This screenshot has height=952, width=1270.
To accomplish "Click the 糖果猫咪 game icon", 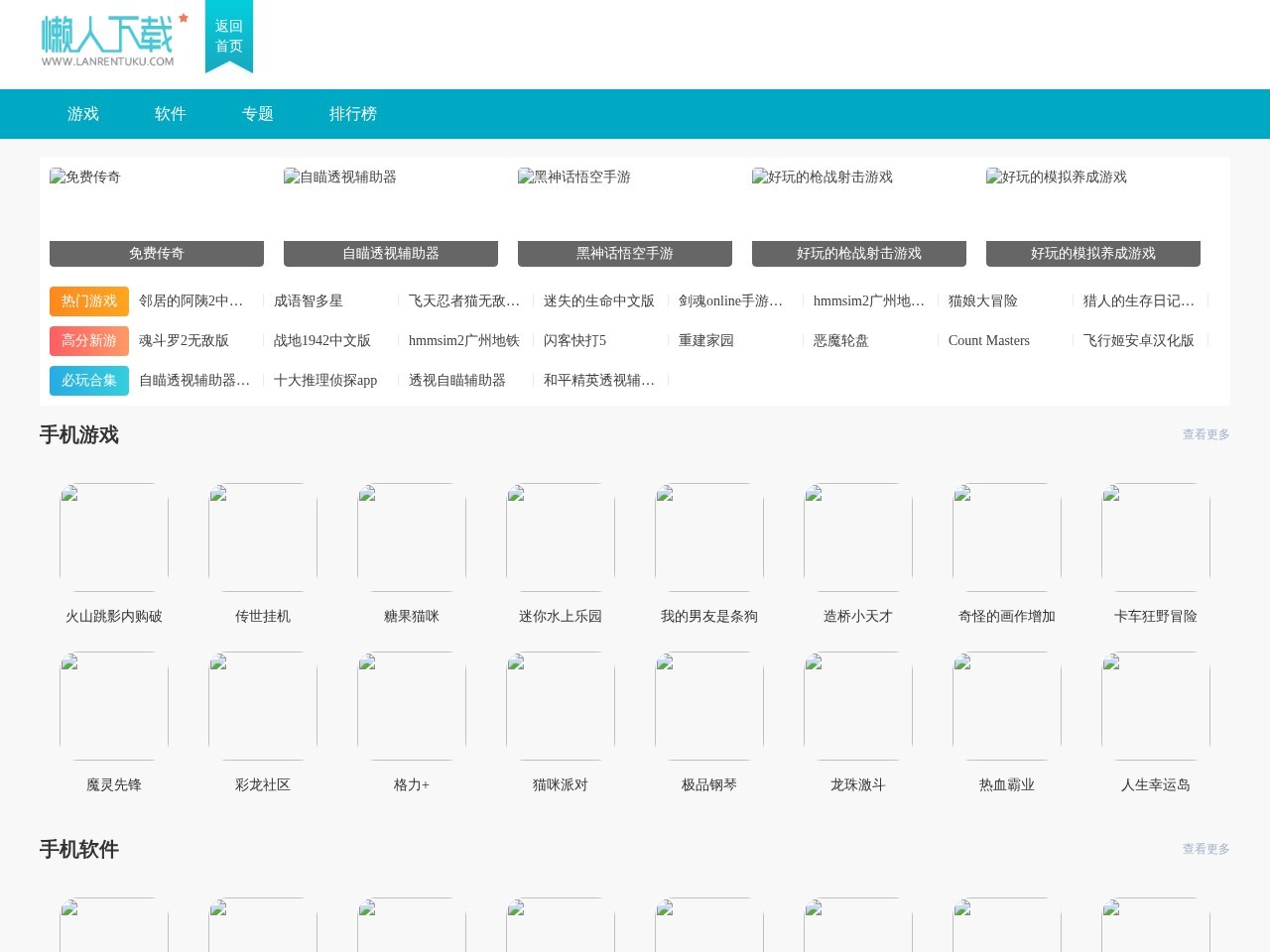I will tap(412, 537).
